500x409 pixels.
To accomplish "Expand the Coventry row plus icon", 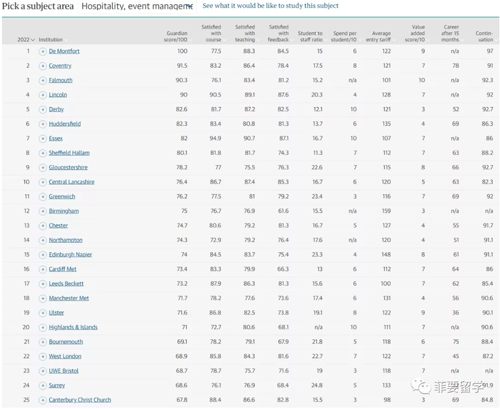I will [x=42, y=66].
